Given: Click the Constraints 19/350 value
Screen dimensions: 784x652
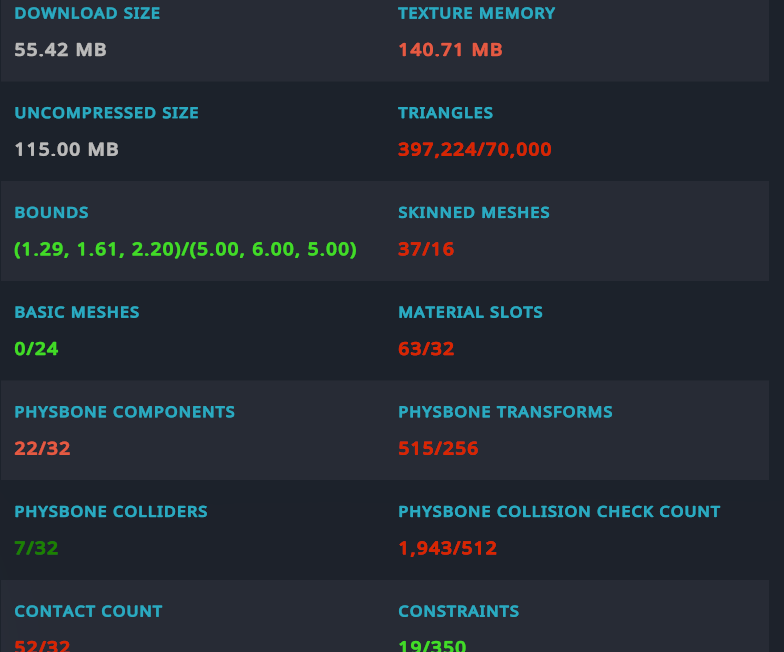Looking at the screenshot, I should pos(432,646).
